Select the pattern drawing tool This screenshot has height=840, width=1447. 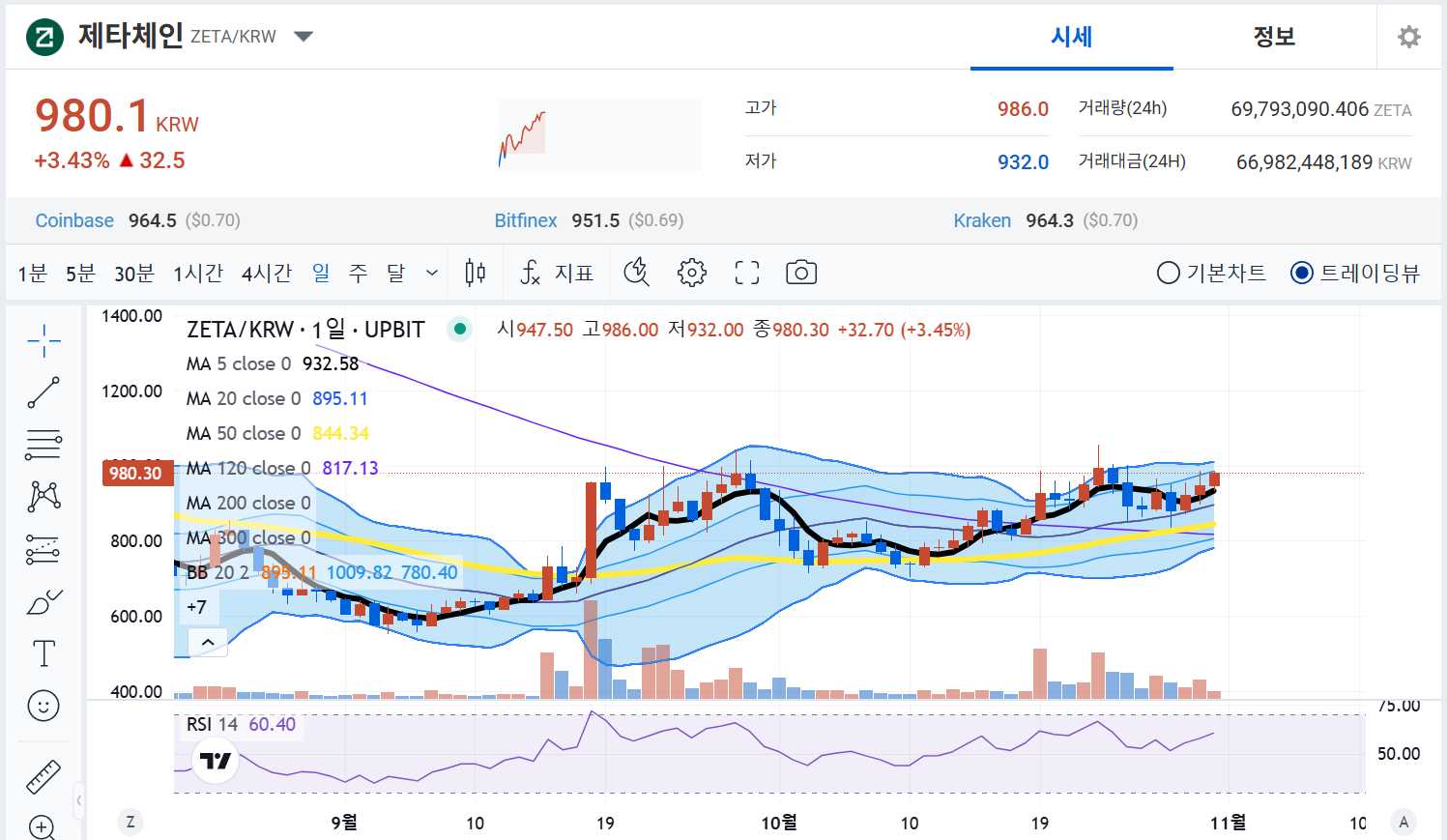click(x=43, y=497)
